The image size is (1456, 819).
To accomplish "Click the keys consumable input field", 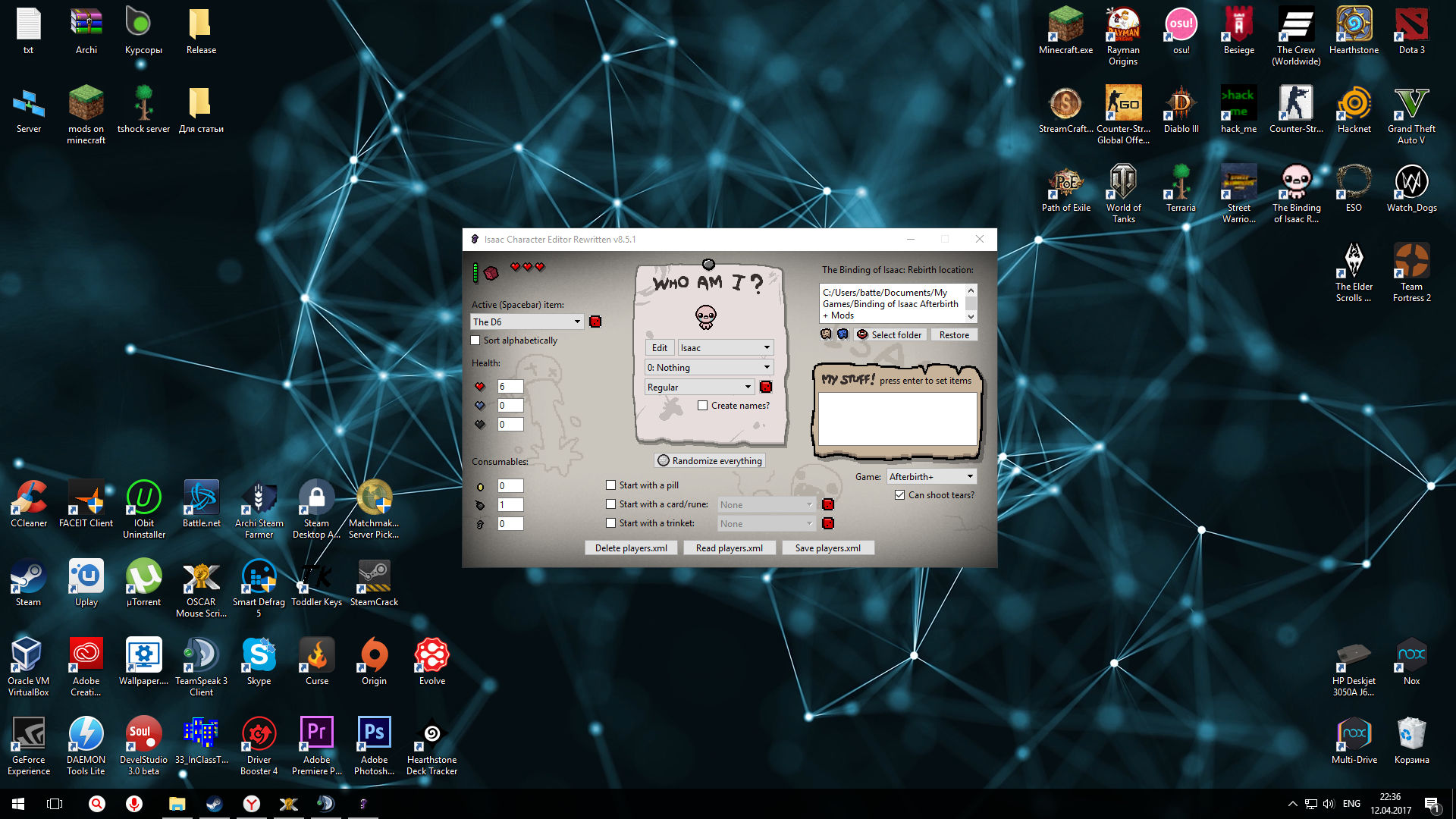I will (x=510, y=524).
